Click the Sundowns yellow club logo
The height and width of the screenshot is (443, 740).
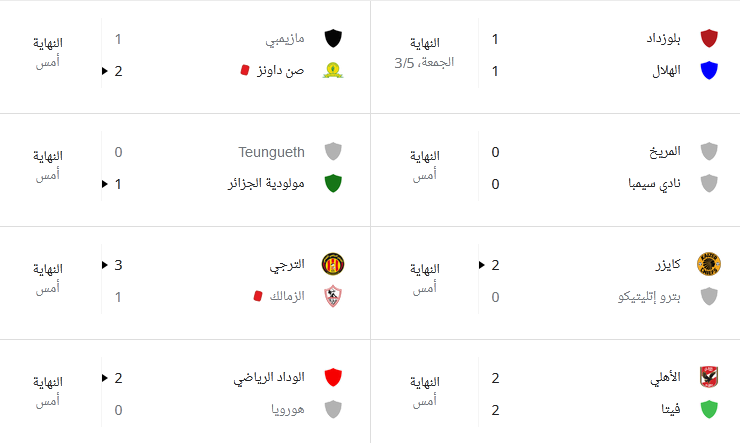click(x=333, y=71)
